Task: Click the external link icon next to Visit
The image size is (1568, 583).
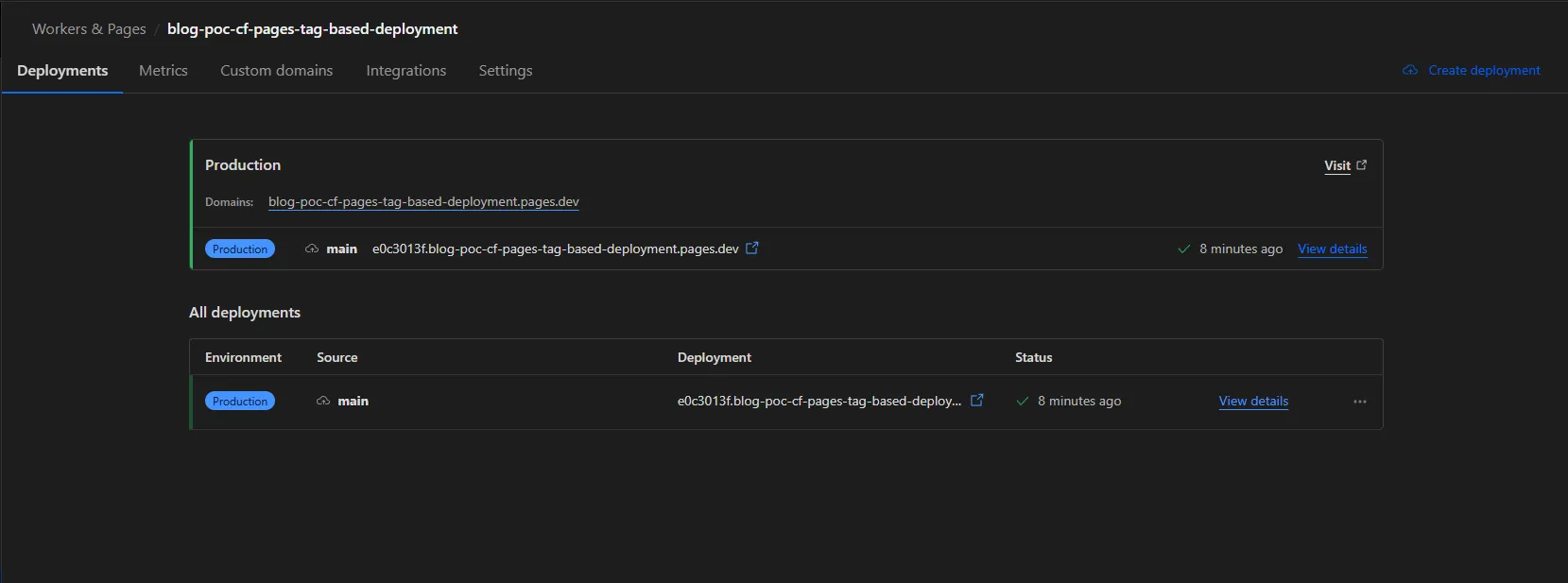Action: (x=1361, y=165)
